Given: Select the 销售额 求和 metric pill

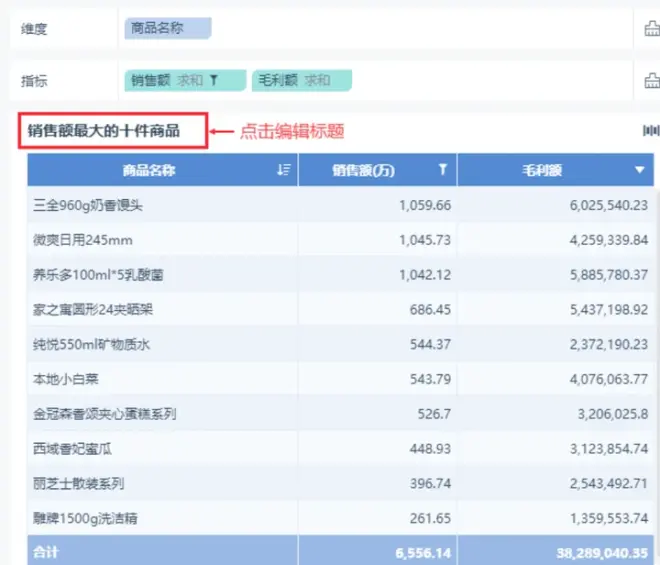Looking at the screenshot, I should (185, 80).
